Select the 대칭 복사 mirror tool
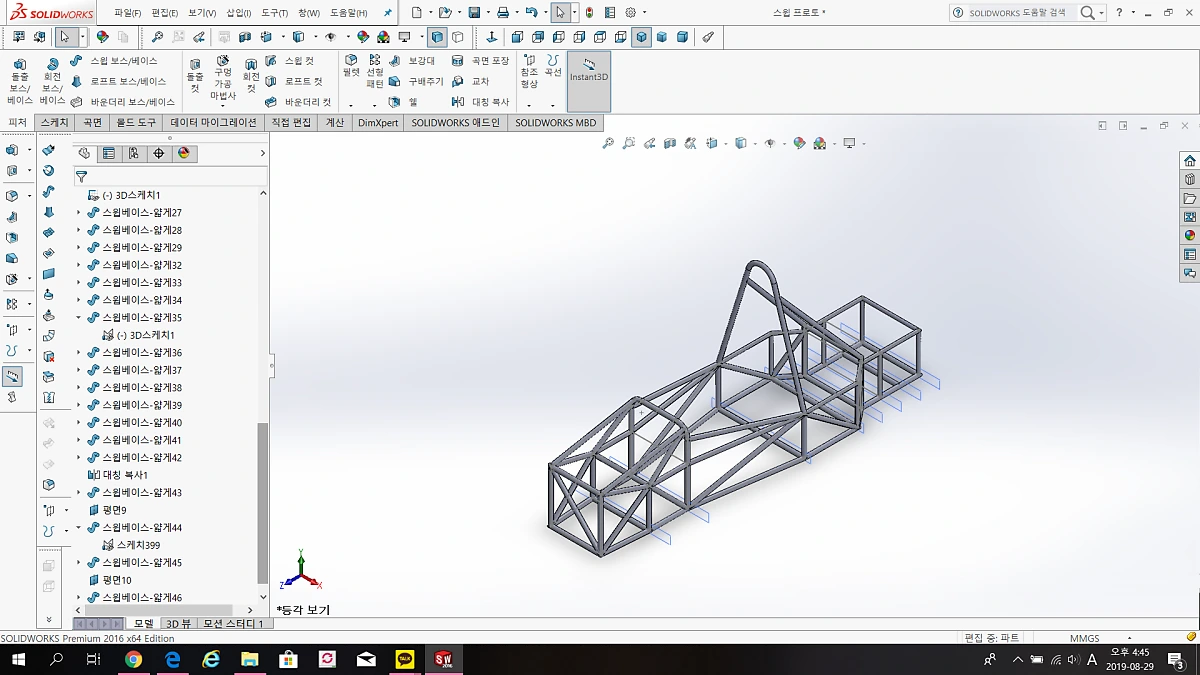The height and width of the screenshot is (675, 1200). tap(481, 102)
